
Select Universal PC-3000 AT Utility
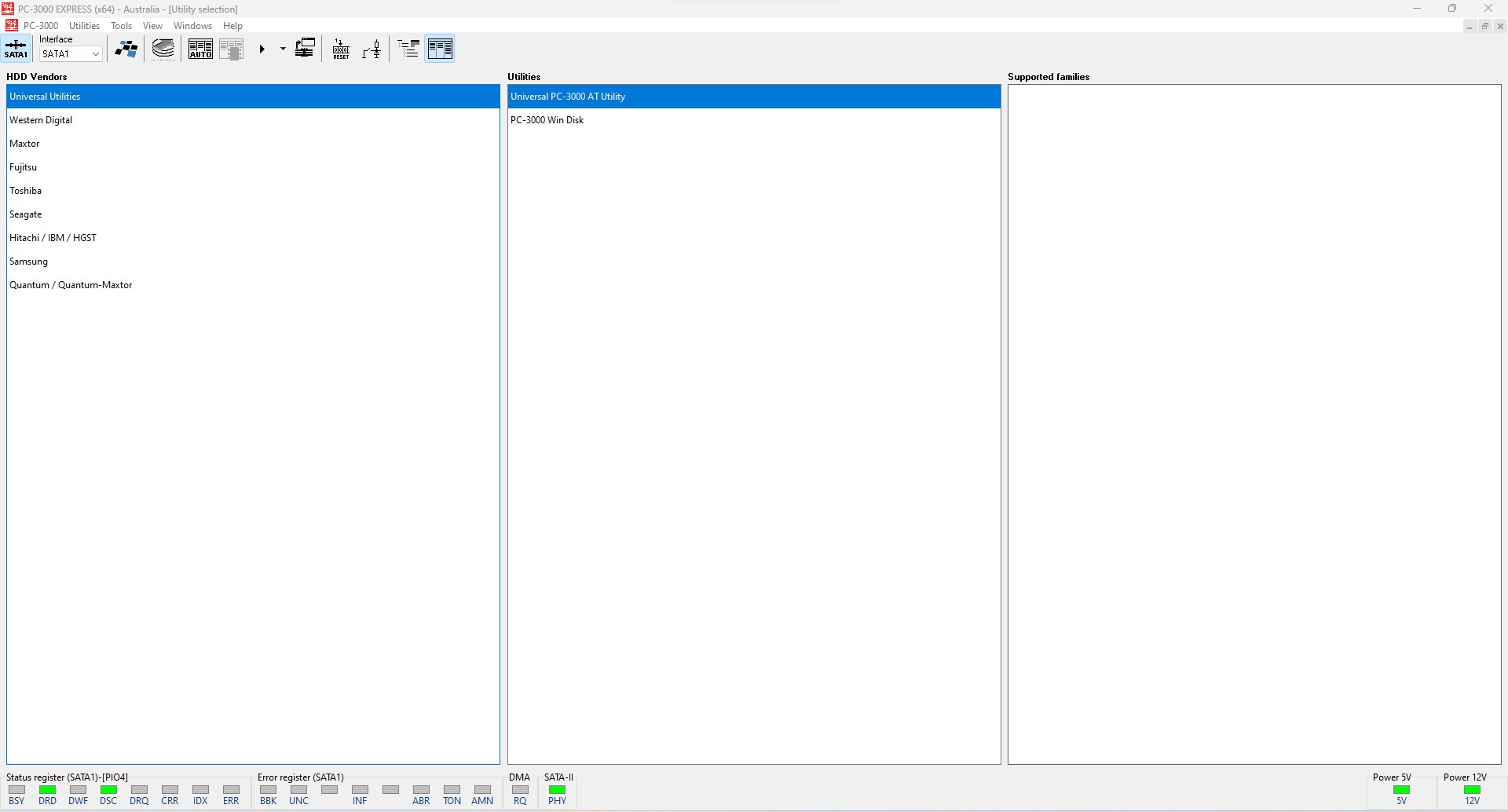(568, 97)
